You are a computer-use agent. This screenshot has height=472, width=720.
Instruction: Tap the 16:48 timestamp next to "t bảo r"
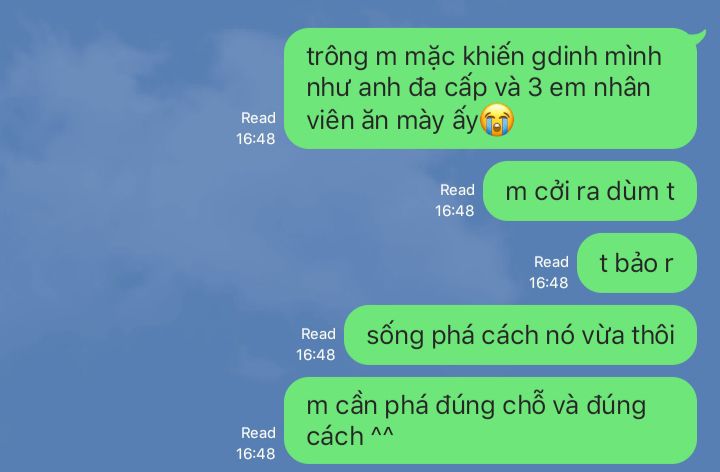(549, 283)
